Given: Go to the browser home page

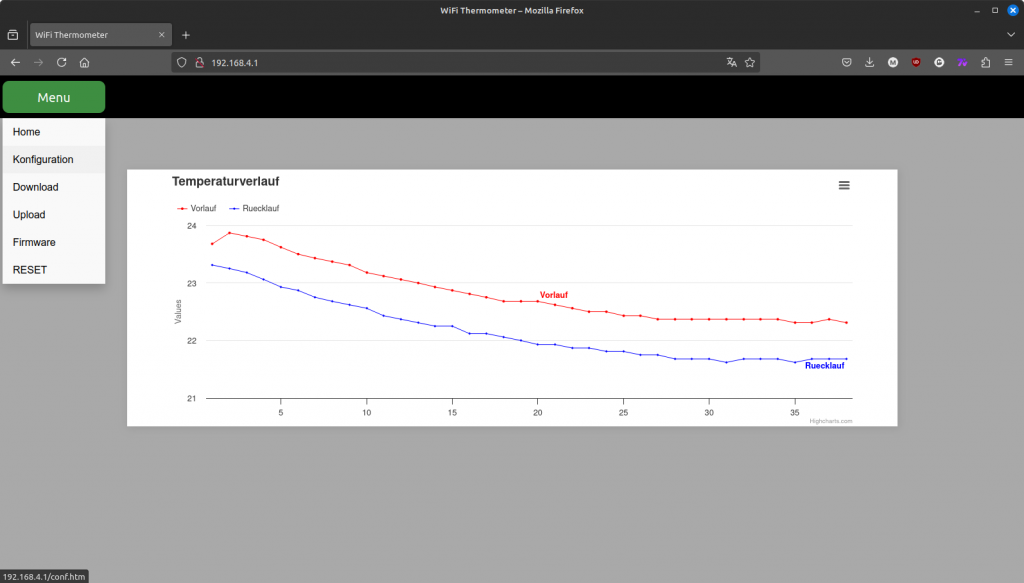Looking at the screenshot, I should [85, 62].
